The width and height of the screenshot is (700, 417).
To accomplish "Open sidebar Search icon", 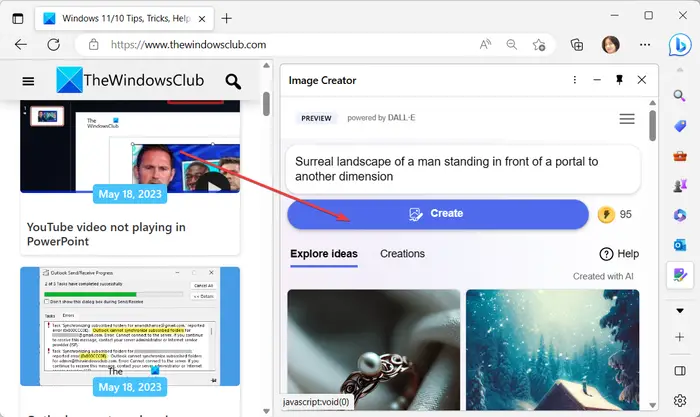I will 679,95.
